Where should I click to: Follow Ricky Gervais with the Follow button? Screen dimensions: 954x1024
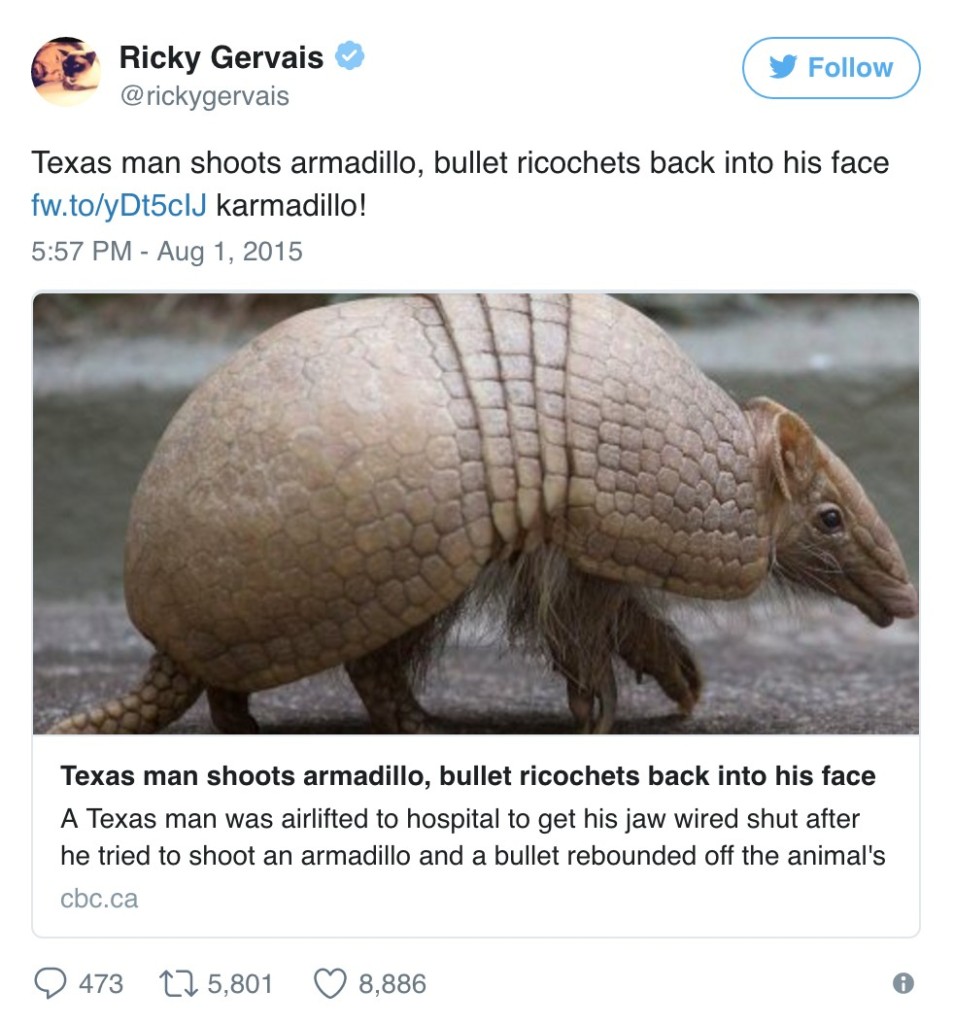pyautogui.click(x=831, y=68)
